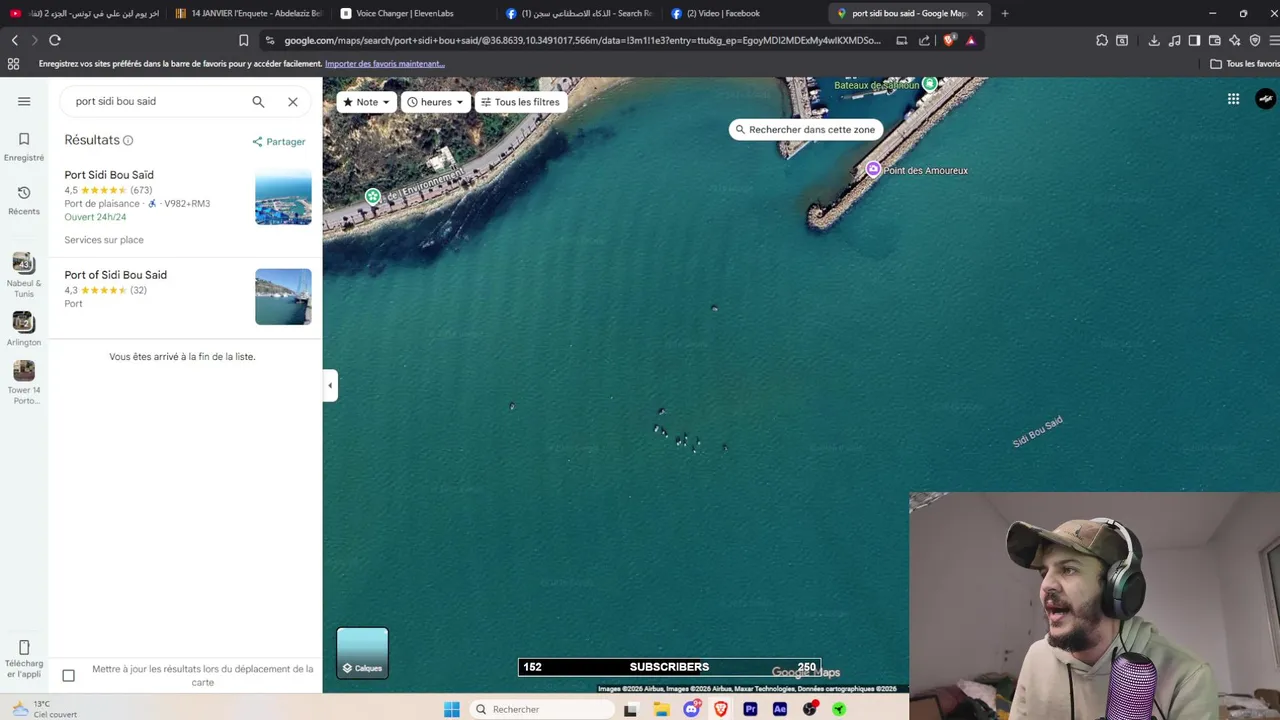
Task: Click the browser address bar URL
Action: pyautogui.click(x=582, y=40)
